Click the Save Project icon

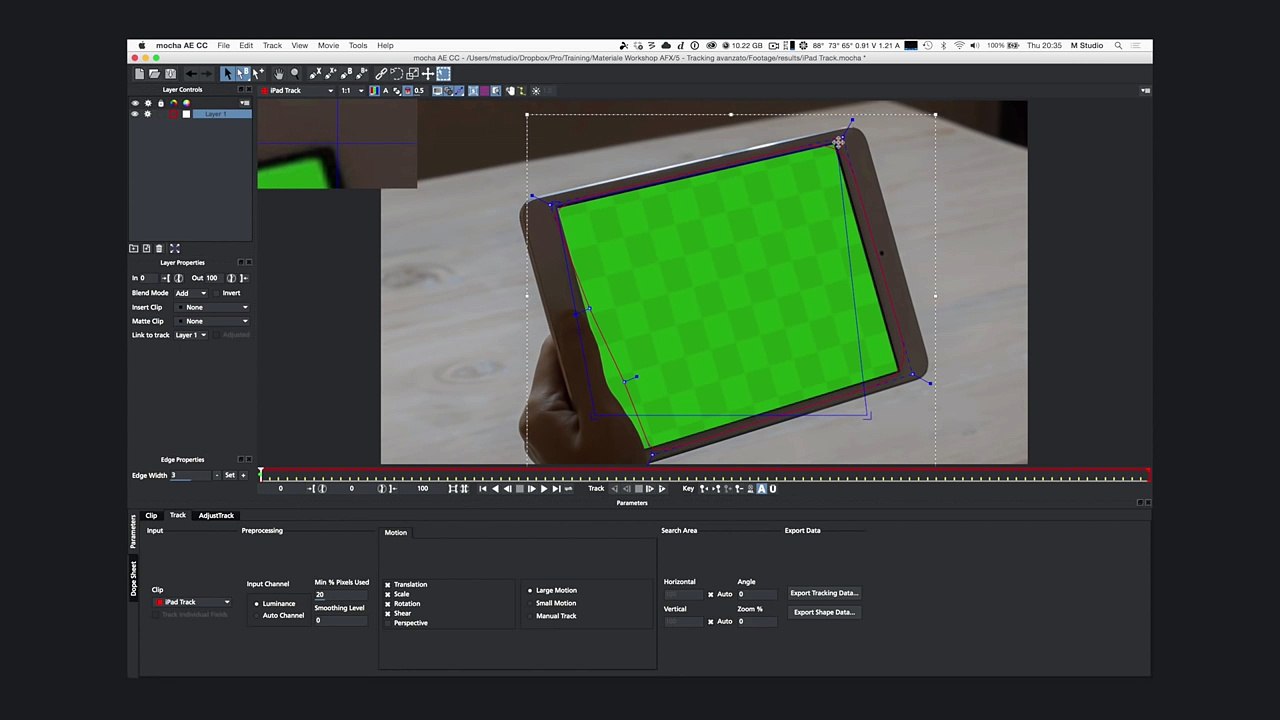tap(170, 74)
